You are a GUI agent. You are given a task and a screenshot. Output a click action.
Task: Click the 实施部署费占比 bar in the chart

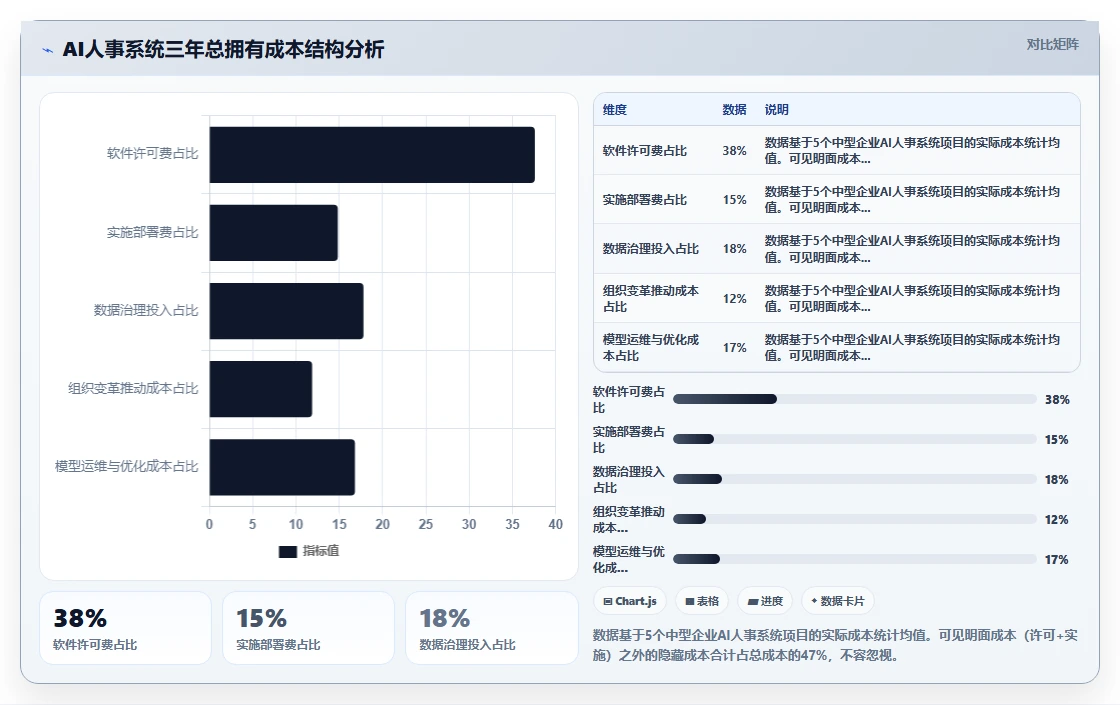click(x=274, y=233)
